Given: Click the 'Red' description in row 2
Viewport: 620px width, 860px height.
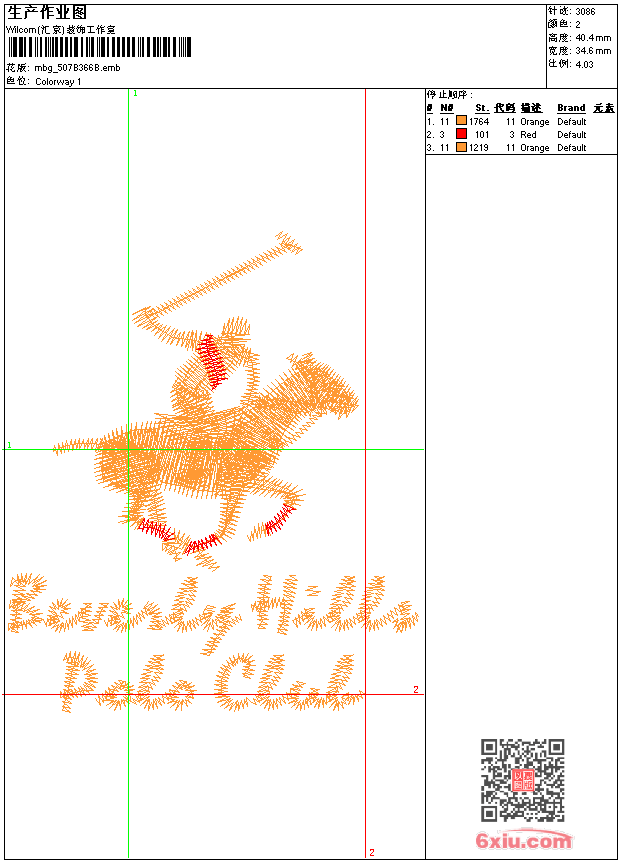Looking at the screenshot, I should click(528, 134).
